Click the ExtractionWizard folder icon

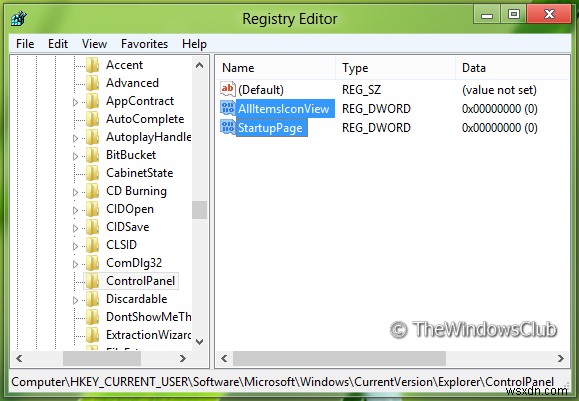92,335
